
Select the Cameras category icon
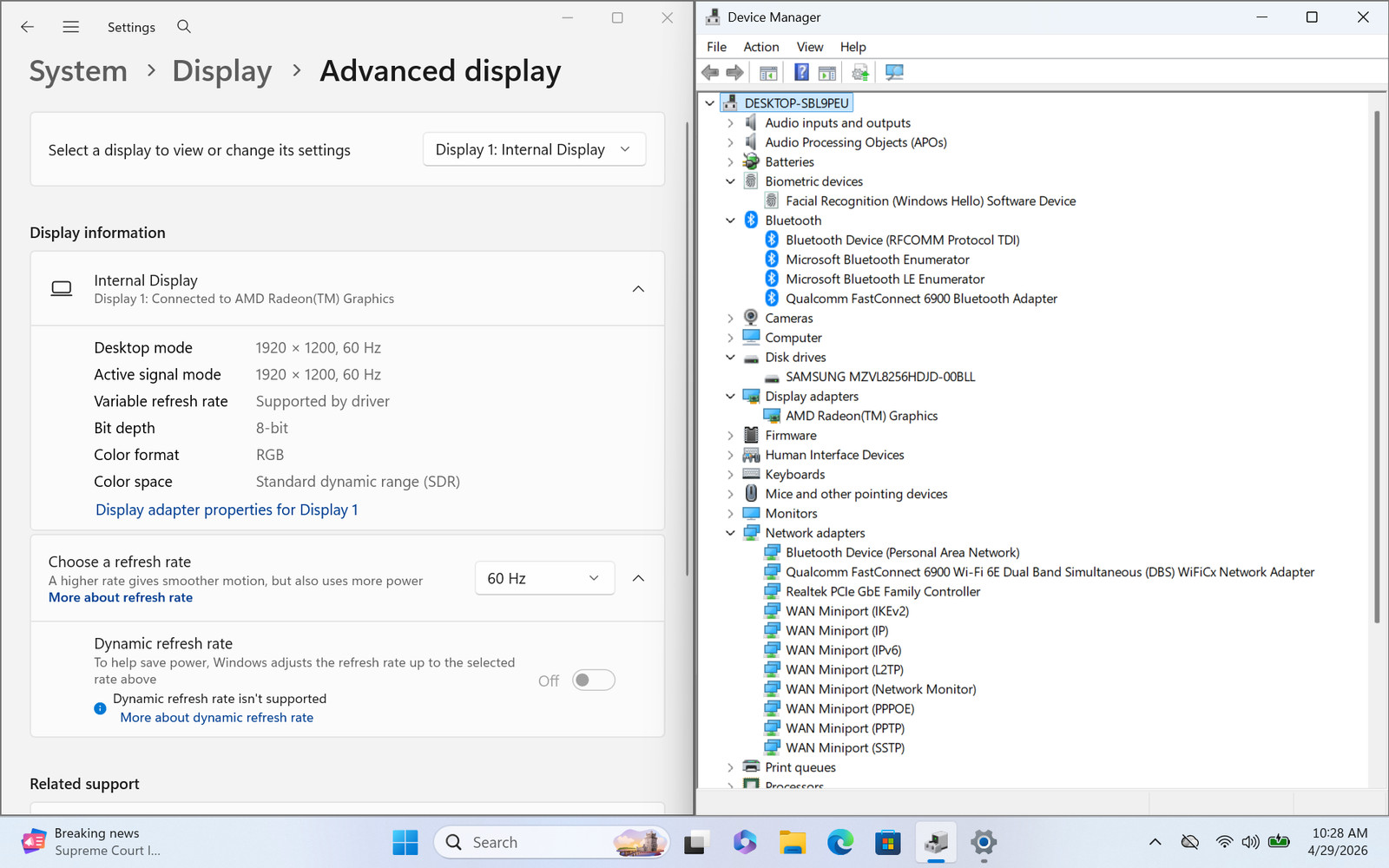[752, 319]
